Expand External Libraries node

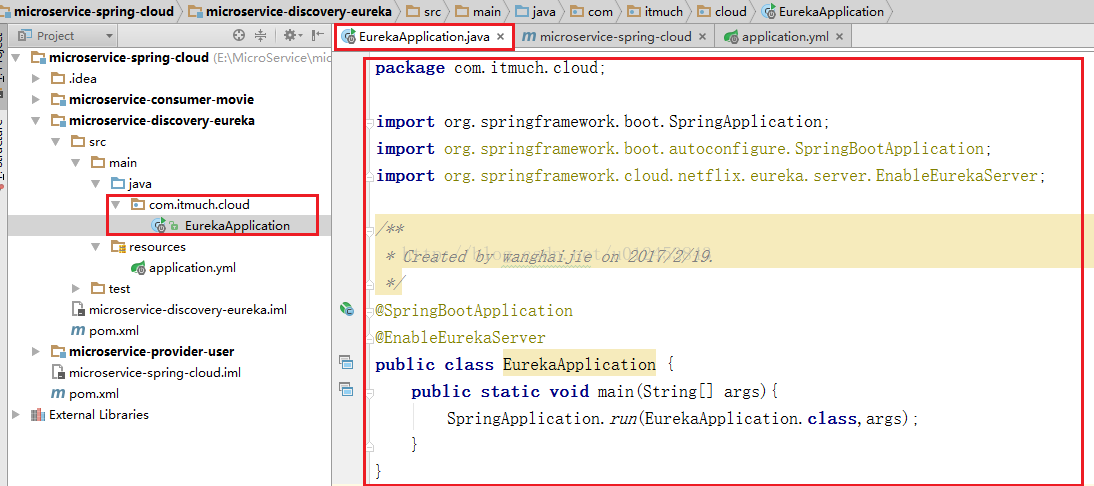15,414
